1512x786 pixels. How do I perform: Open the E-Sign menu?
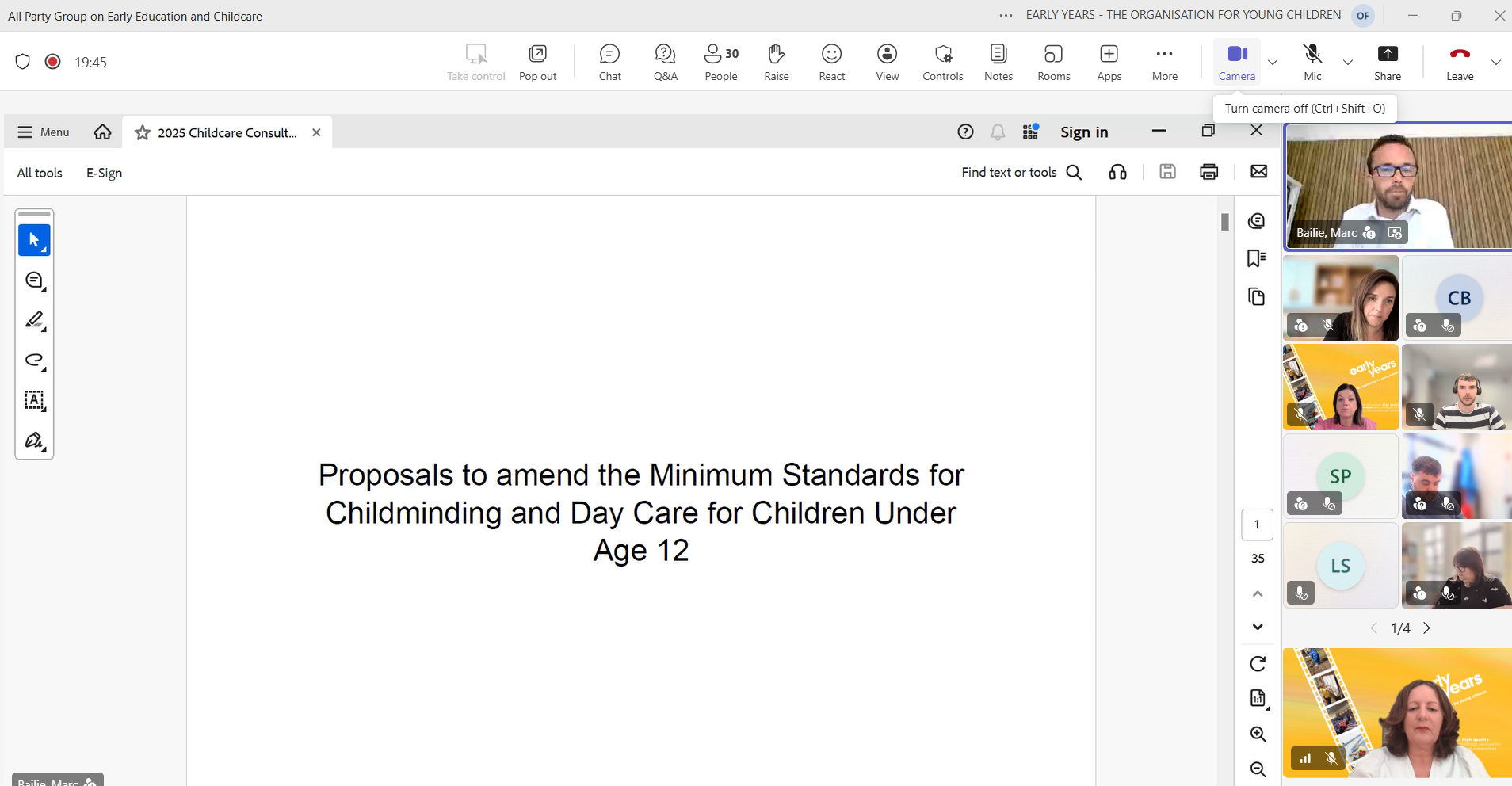[104, 173]
